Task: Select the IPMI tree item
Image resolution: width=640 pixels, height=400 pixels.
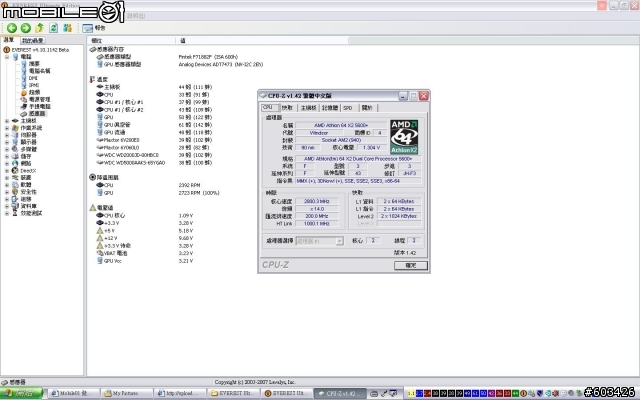Action: tap(34, 85)
